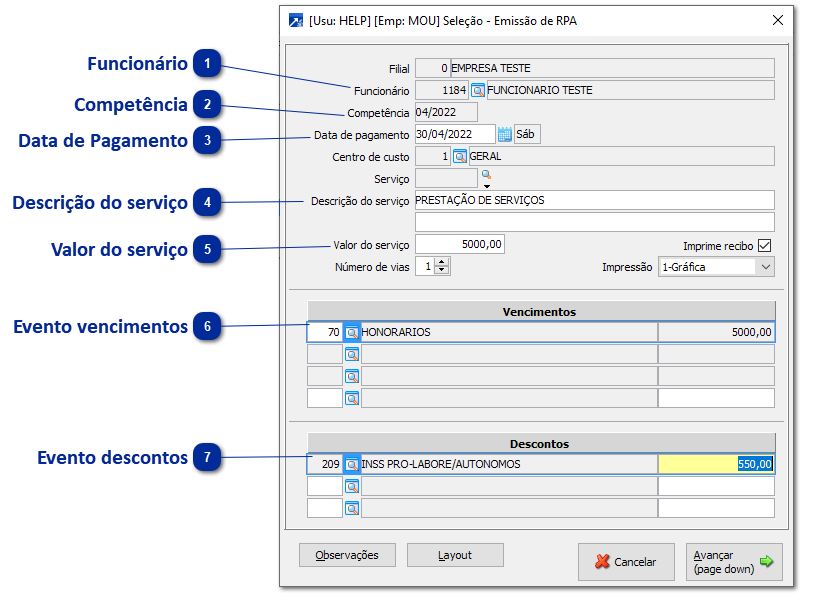Click the Filial code field 0
This screenshot has width=817, height=603.
432,68
